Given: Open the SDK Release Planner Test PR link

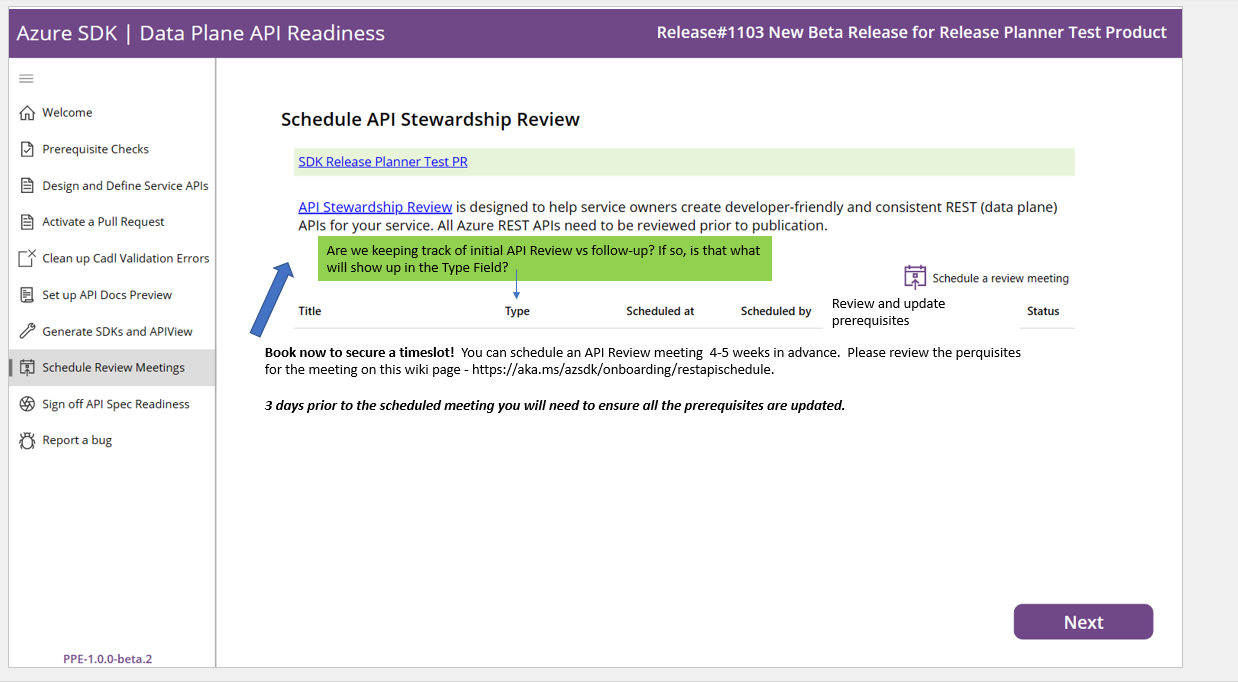Looking at the screenshot, I should 382,161.
